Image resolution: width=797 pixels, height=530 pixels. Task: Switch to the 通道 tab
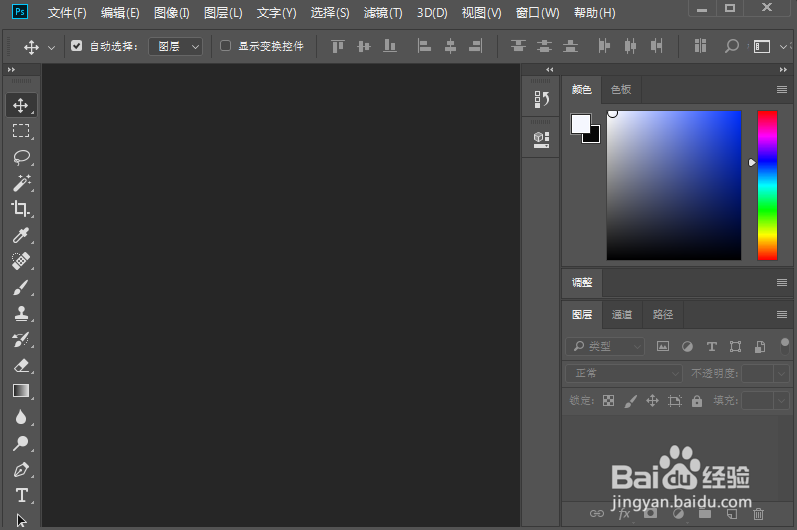622,315
